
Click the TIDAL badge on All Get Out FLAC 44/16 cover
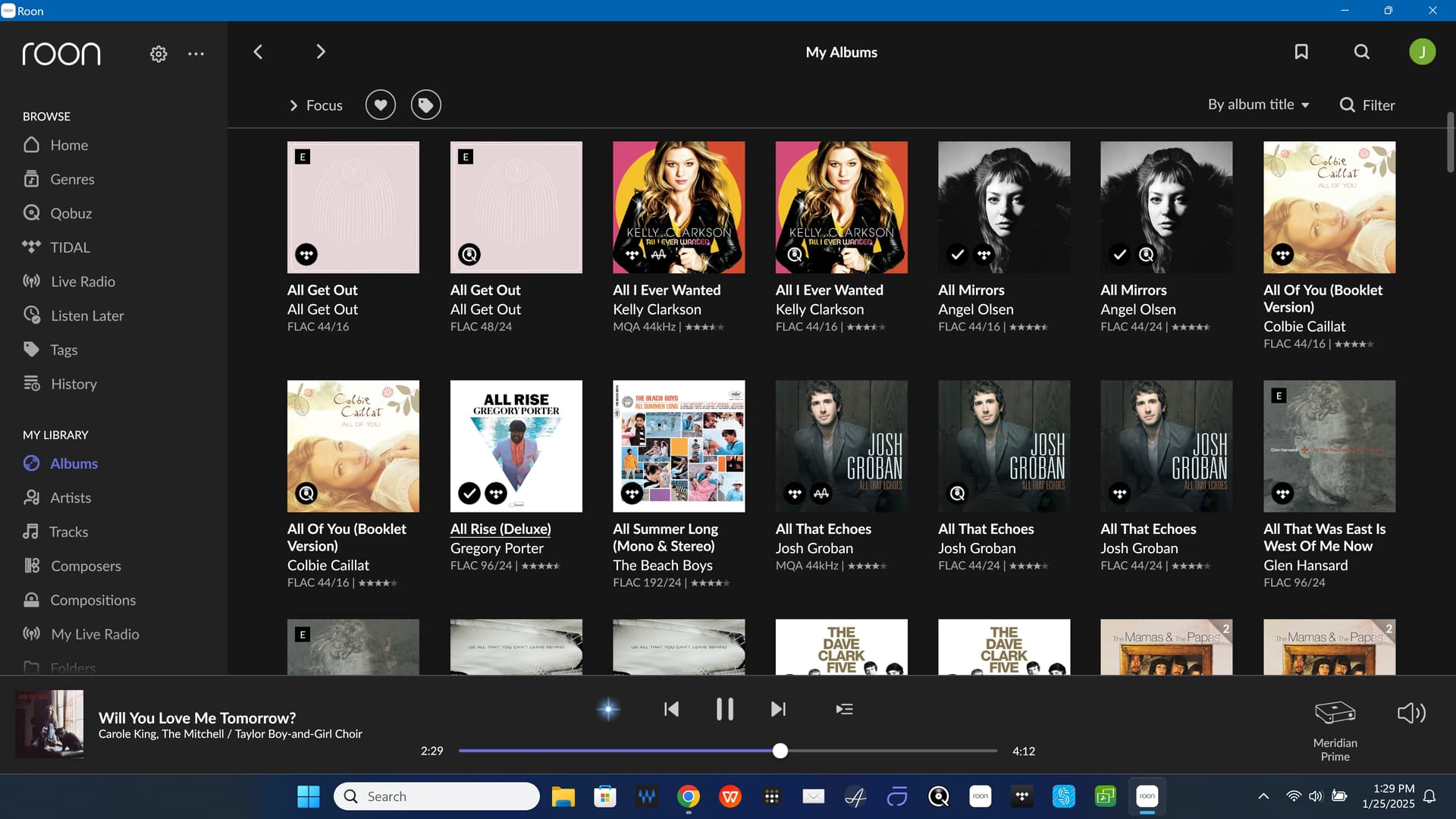click(x=306, y=255)
